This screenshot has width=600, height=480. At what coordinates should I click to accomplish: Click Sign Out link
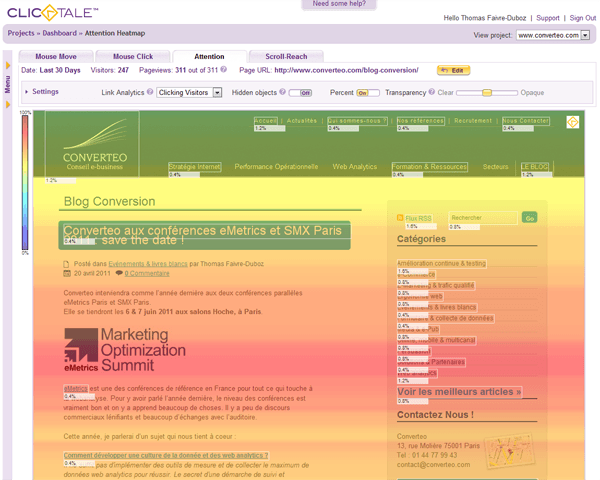tap(582, 18)
